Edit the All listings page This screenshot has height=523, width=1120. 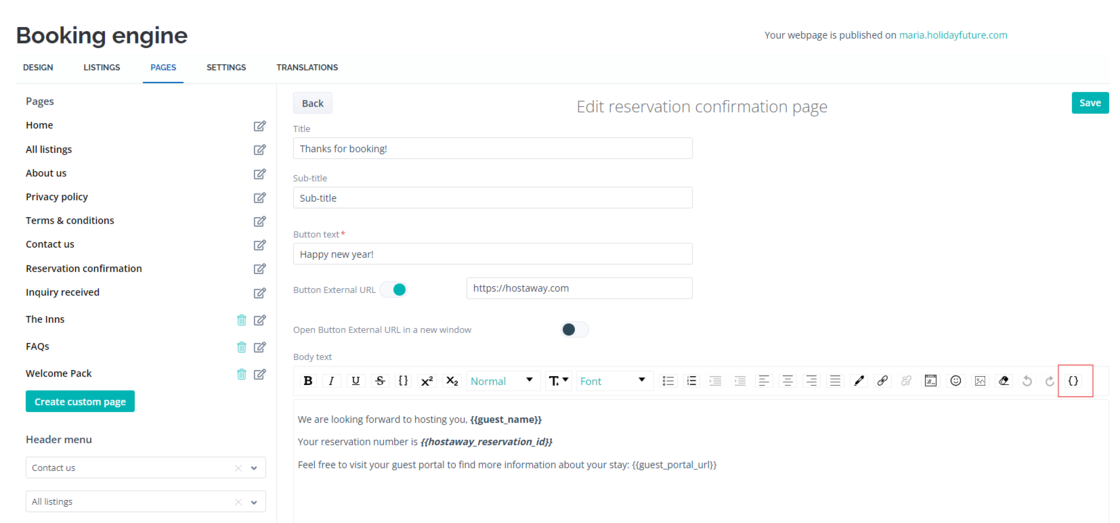(260, 150)
